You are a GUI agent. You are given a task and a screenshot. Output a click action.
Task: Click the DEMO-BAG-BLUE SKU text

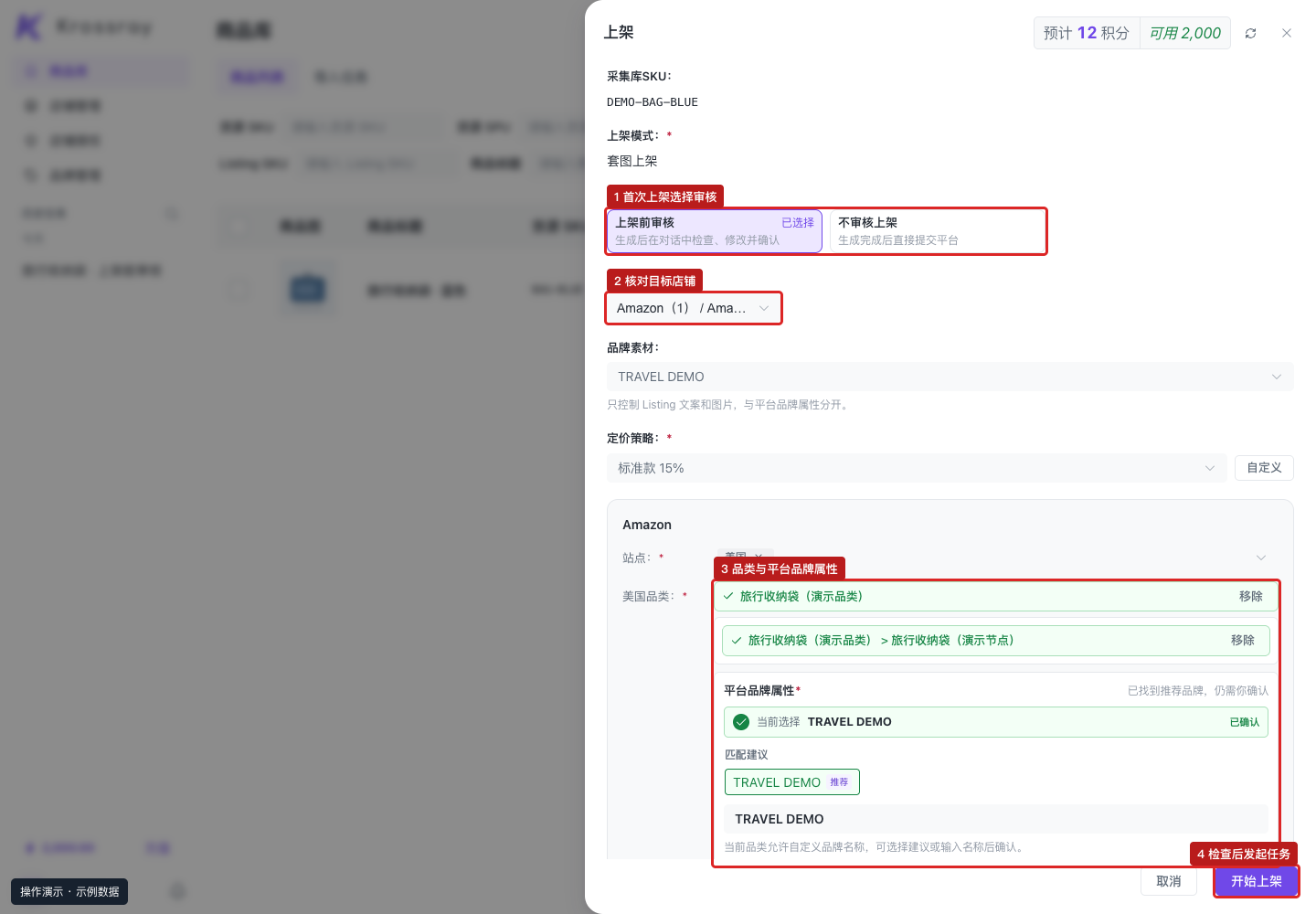point(653,102)
